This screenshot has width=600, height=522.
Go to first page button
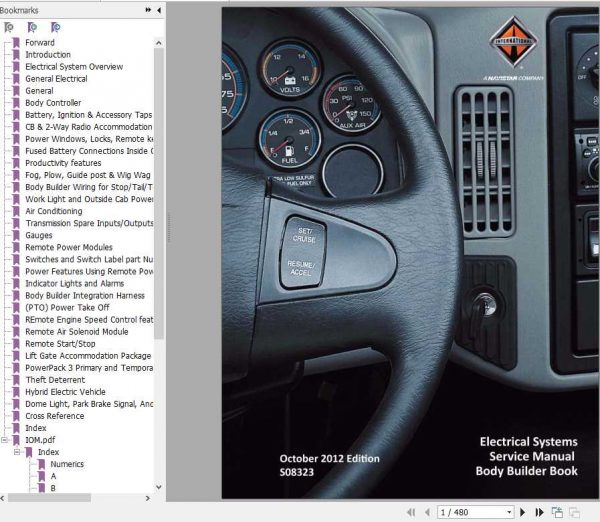[411, 512]
